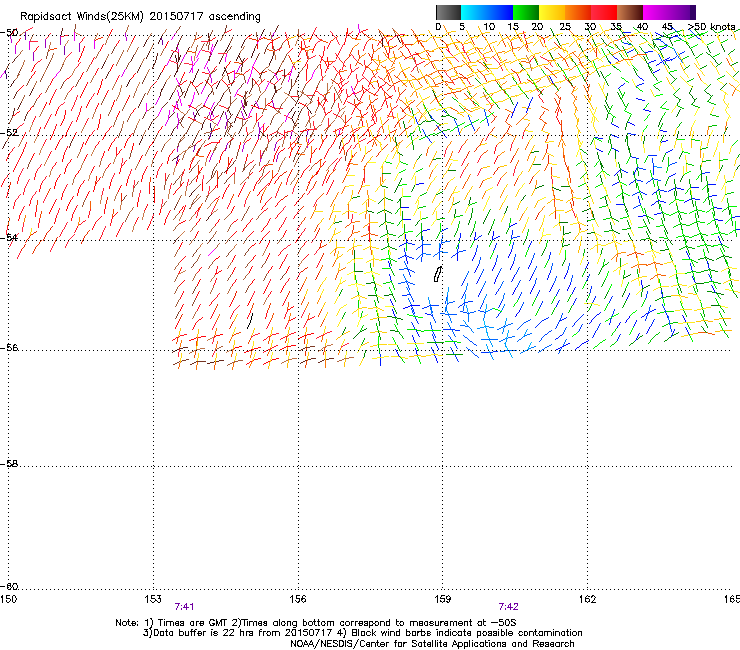Click the '-50' latitude axis label
740x650 pixels.
click(9, 33)
